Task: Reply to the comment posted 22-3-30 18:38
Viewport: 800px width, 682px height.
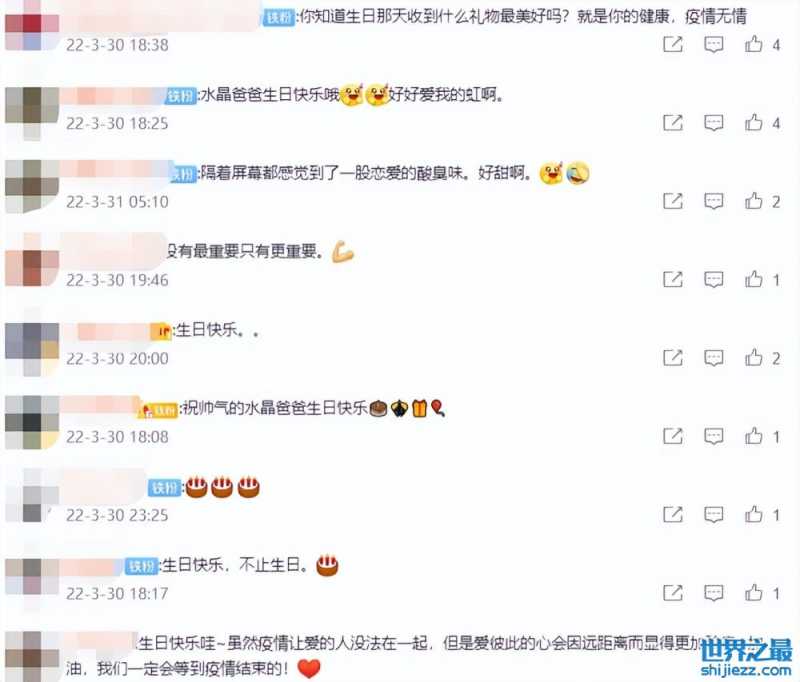Action: pyautogui.click(x=713, y=44)
